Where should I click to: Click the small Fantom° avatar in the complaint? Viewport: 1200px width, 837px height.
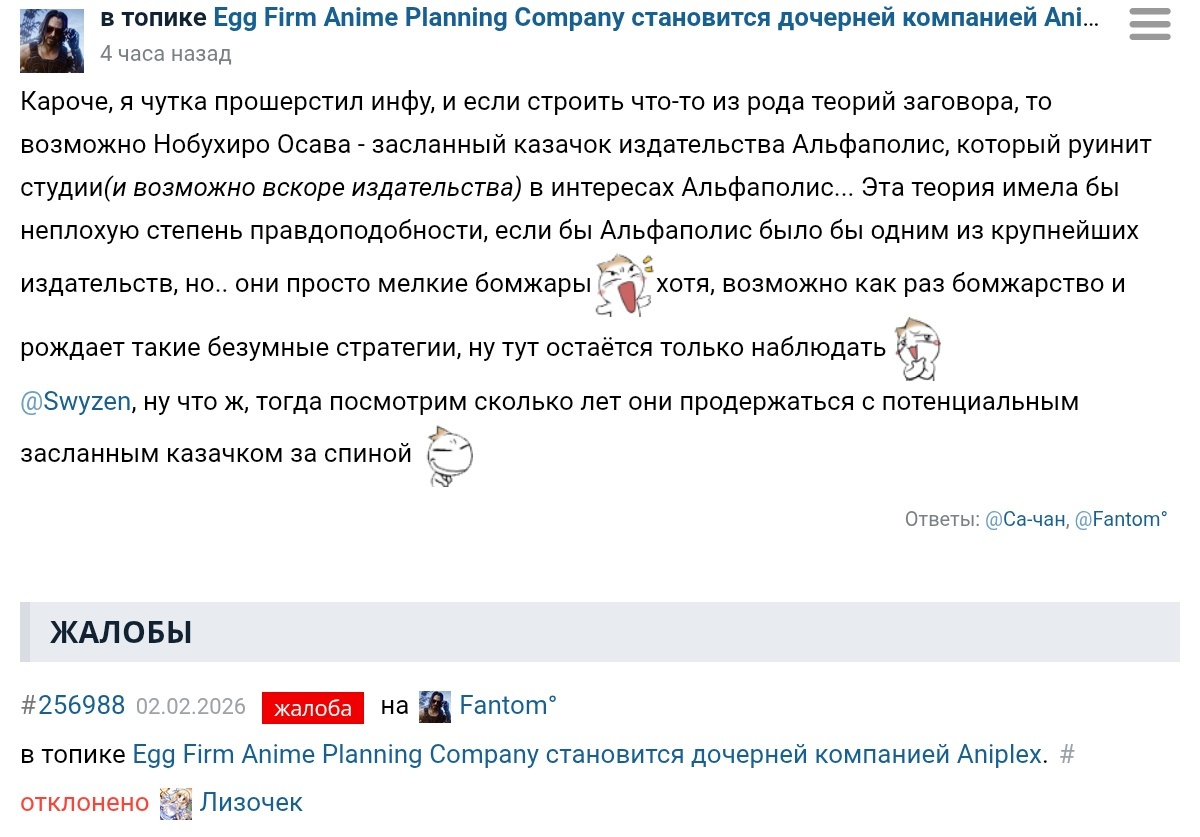point(435,707)
